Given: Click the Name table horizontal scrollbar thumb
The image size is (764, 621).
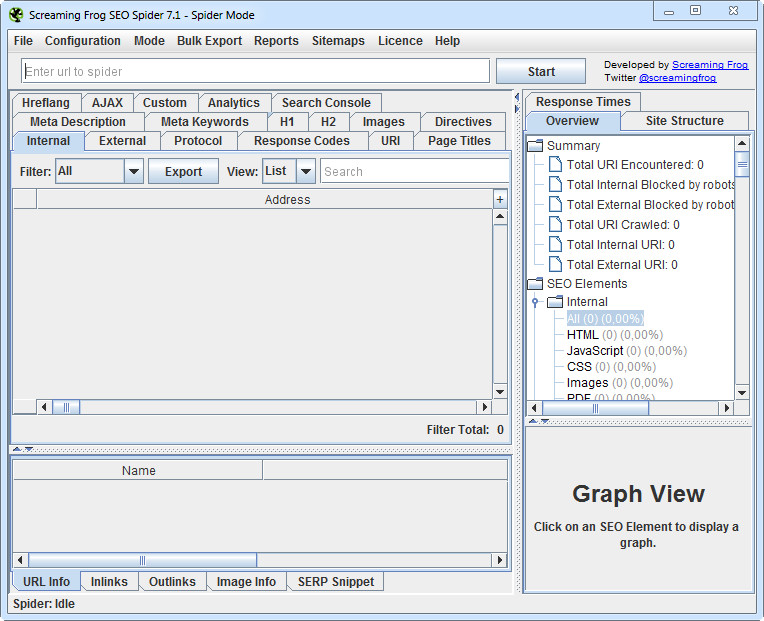Looking at the screenshot, I should point(142,560).
